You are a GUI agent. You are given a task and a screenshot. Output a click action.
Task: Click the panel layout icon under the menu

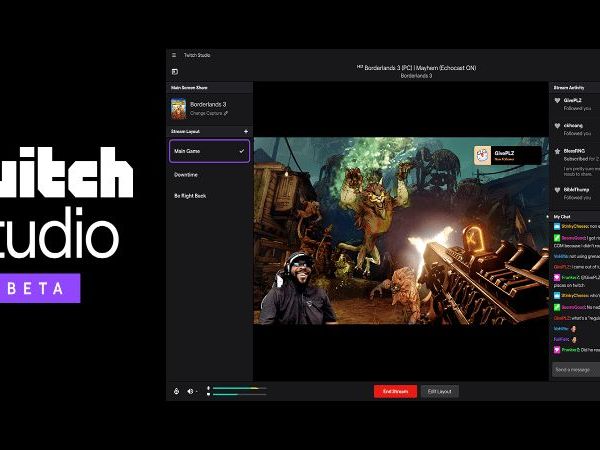point(175,72)
